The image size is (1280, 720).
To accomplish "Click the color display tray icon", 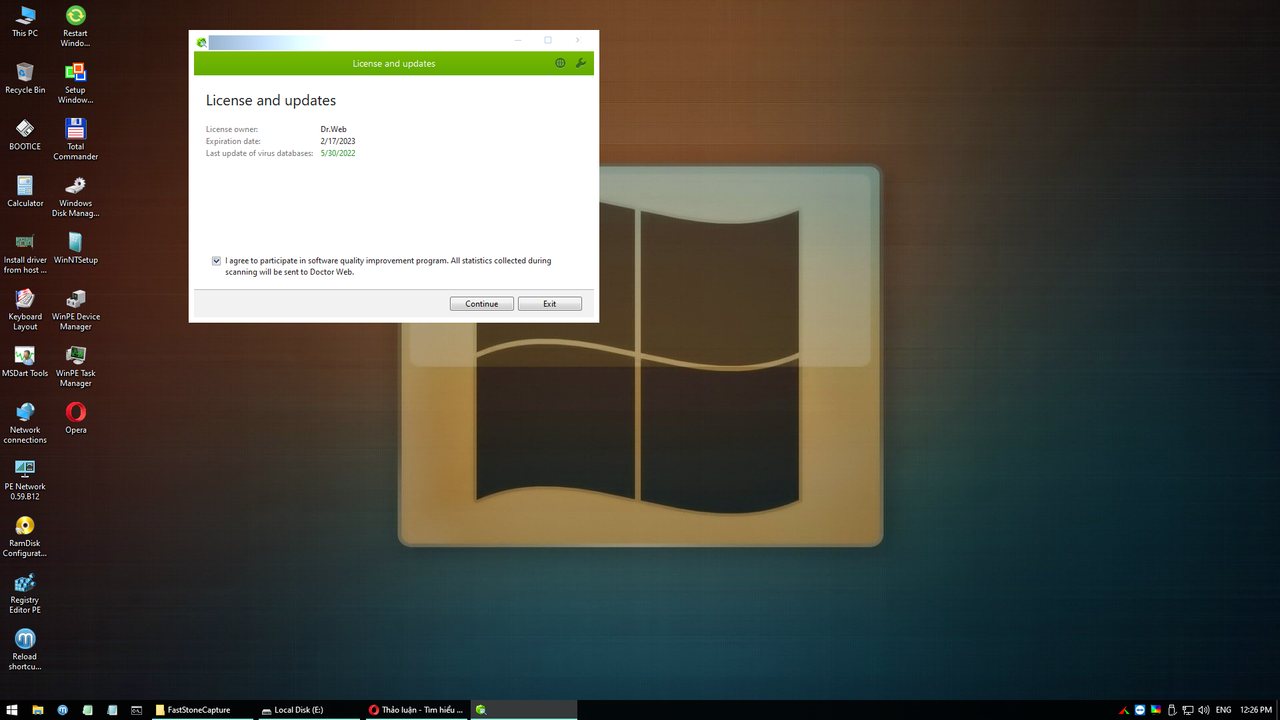I will coord(1156,710).
